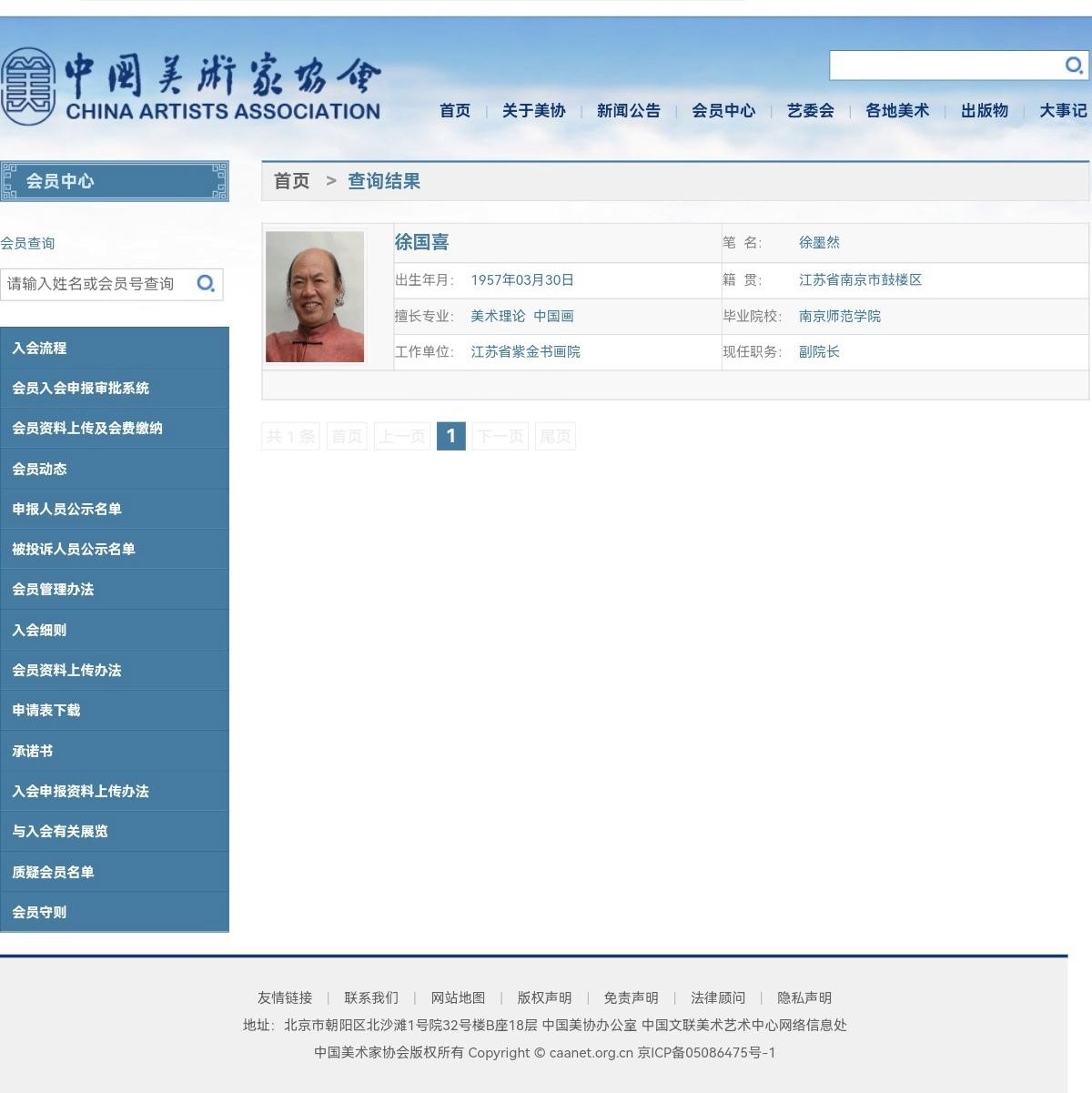Open footer link 隐私声明
Viewport: 1092px width, 1093px height.
(x=804, y=997)
